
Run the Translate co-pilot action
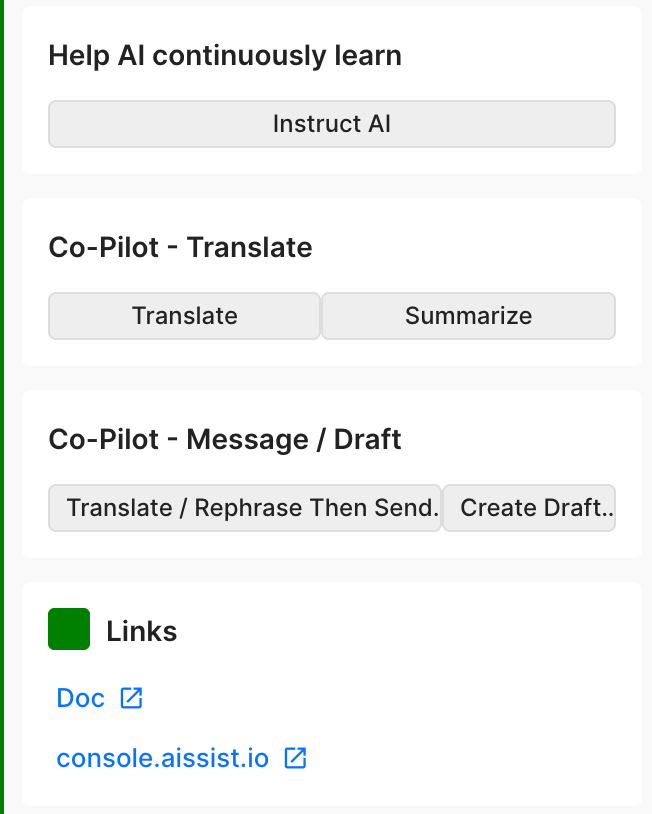point(184,316)
